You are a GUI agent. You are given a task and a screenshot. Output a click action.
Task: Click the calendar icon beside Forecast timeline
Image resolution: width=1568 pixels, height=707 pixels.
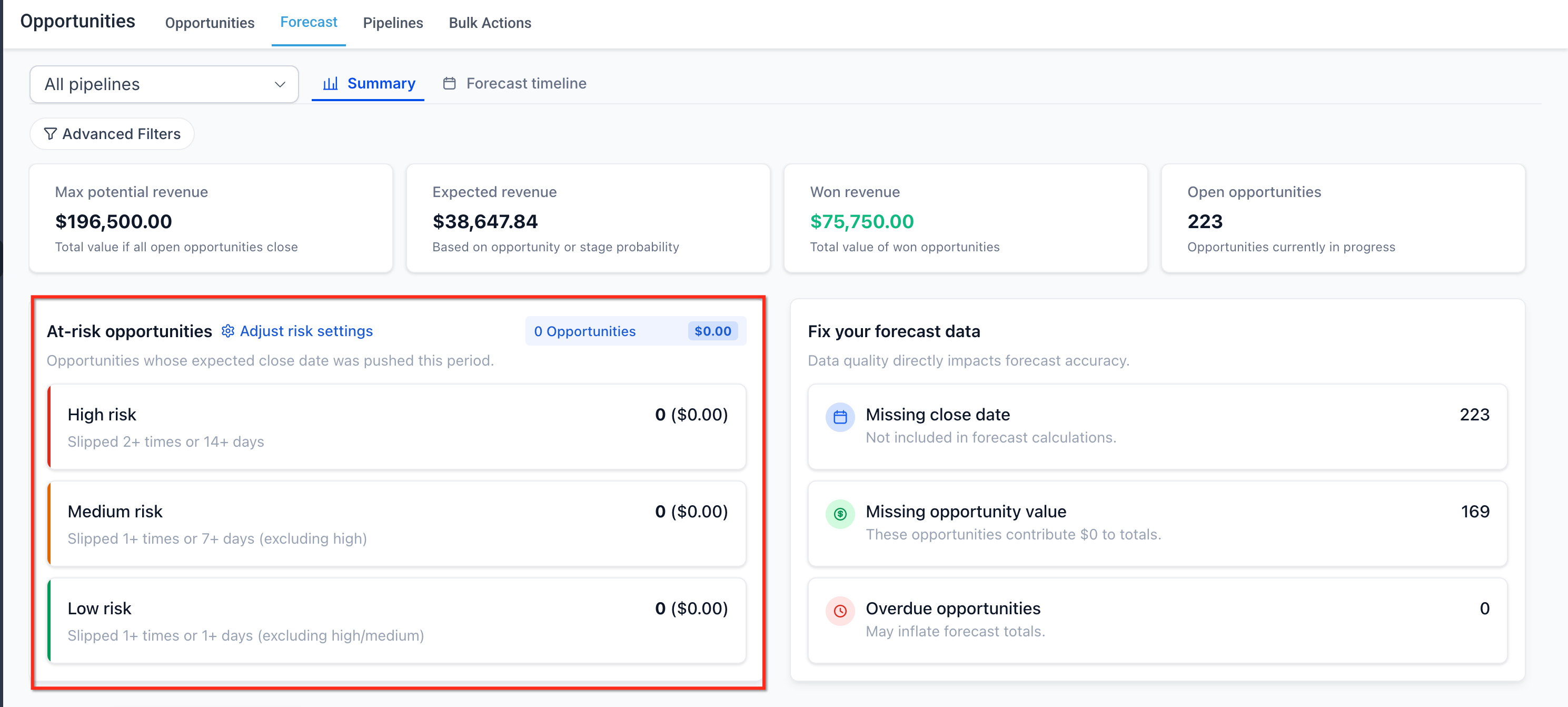point(449,83)
